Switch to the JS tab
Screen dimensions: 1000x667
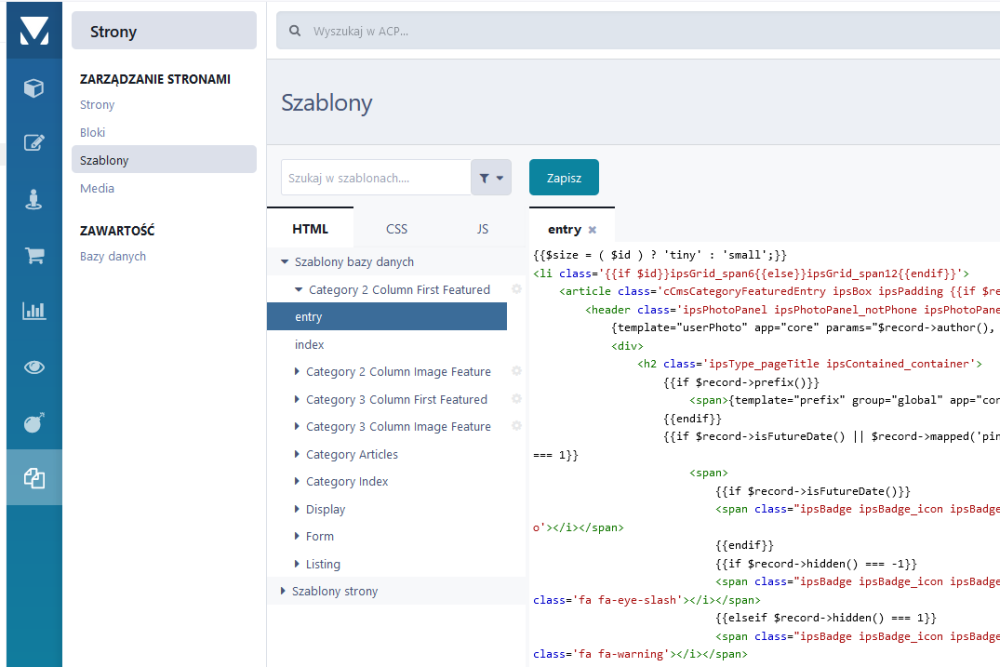click(x=482, y=229)
